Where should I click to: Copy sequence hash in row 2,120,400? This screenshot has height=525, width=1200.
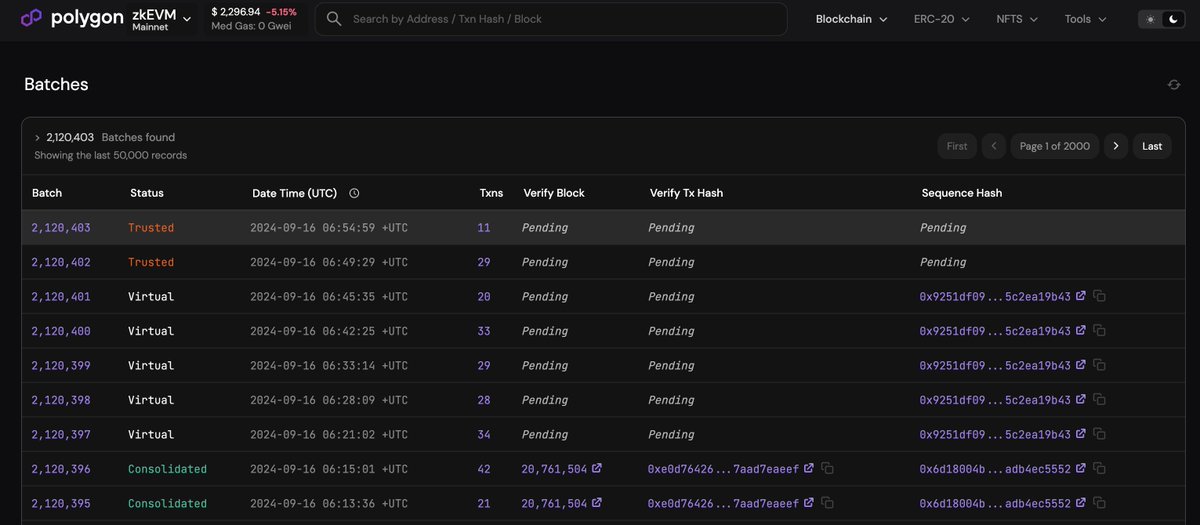1099,331
